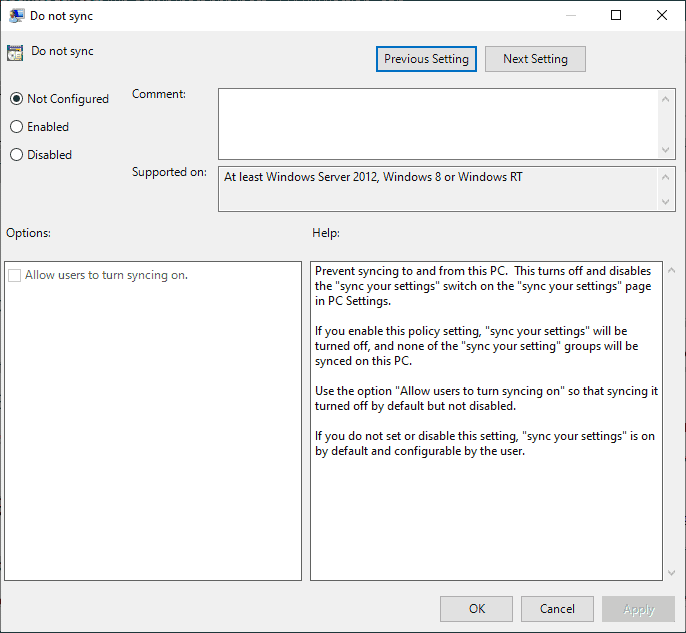Maximize the Do not sync window

[616, 15]
